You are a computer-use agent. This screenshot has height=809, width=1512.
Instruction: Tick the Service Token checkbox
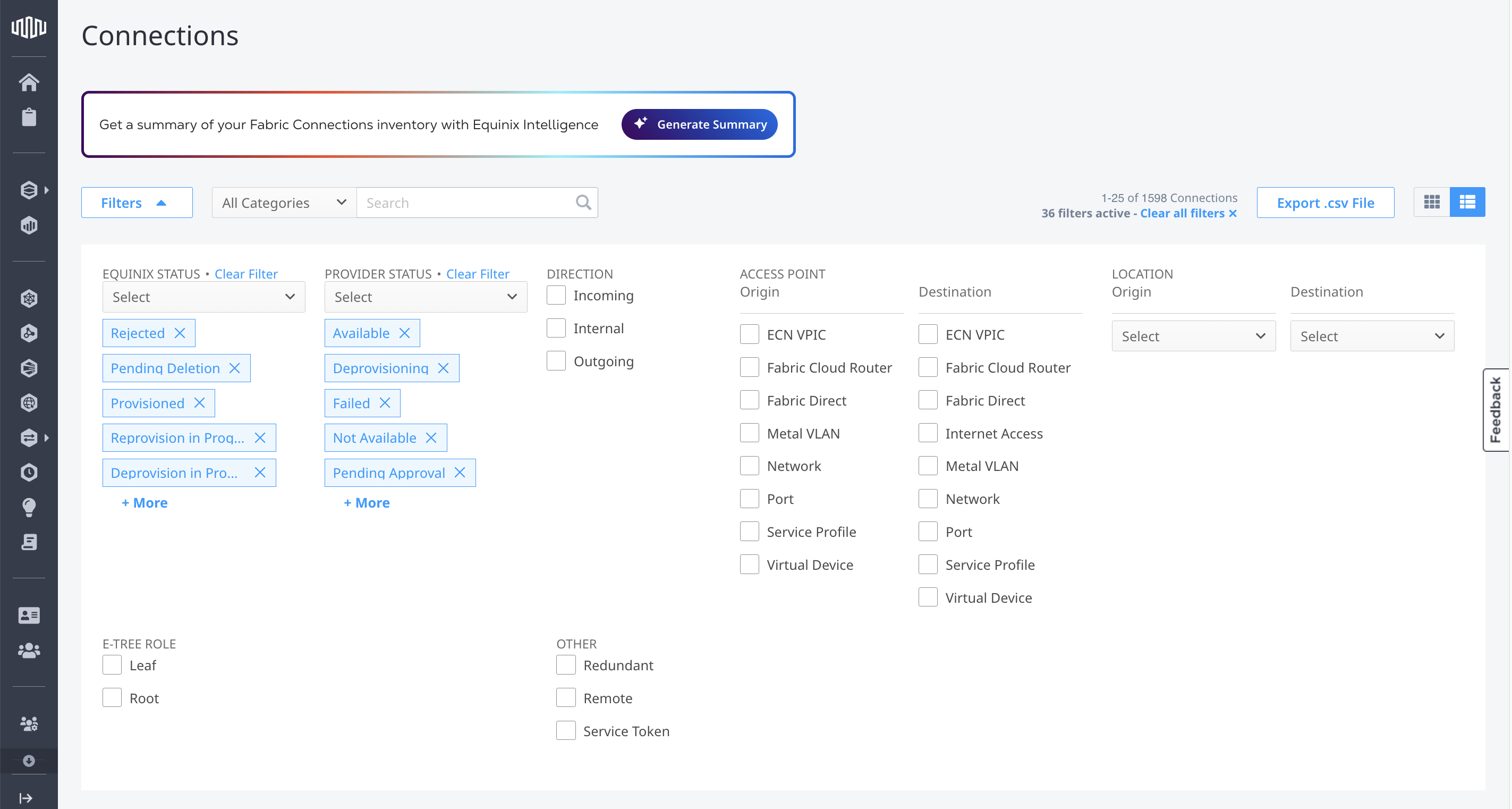point(566,731)
